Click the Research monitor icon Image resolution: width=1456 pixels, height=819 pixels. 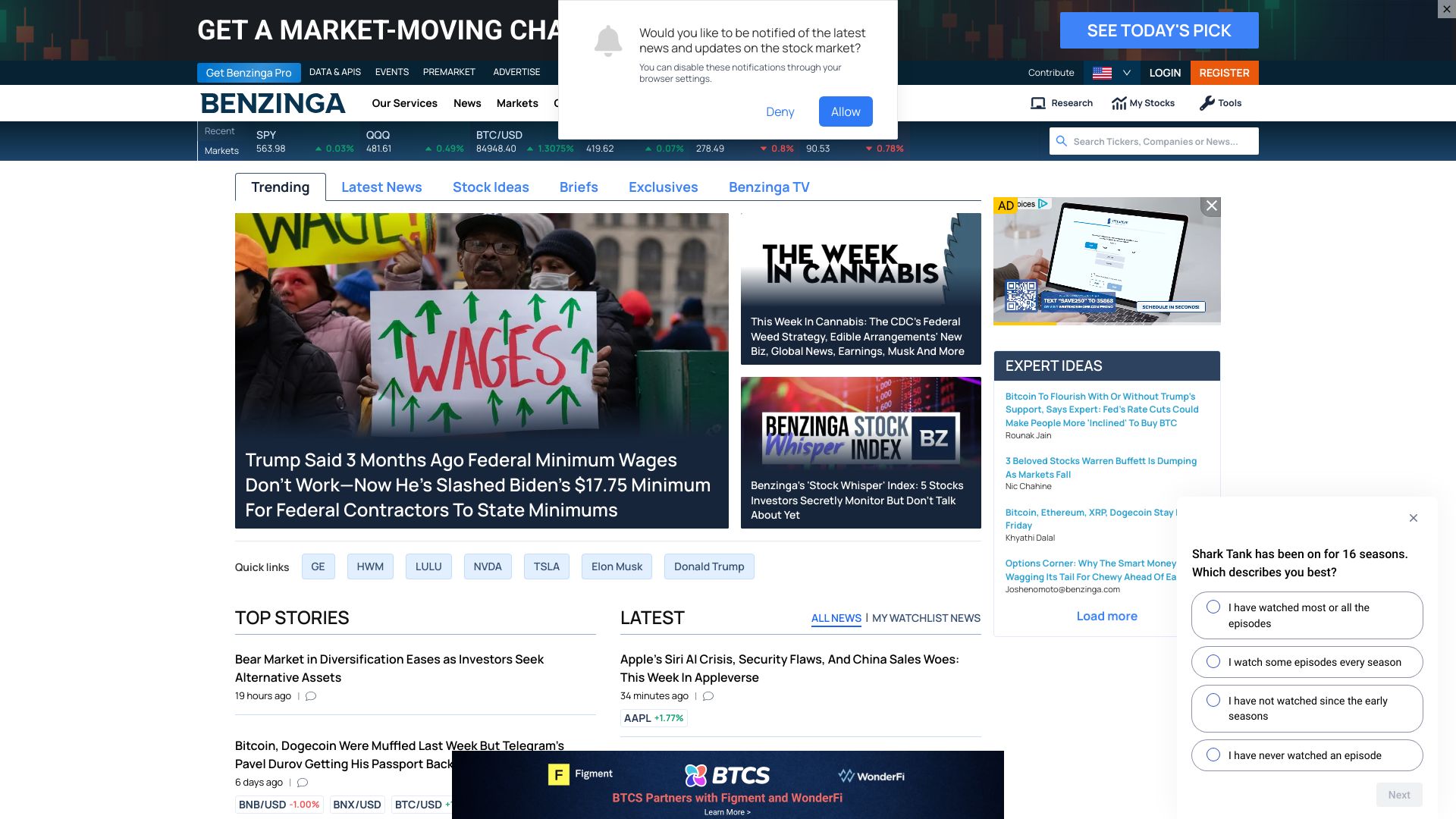pos(1037,103)
